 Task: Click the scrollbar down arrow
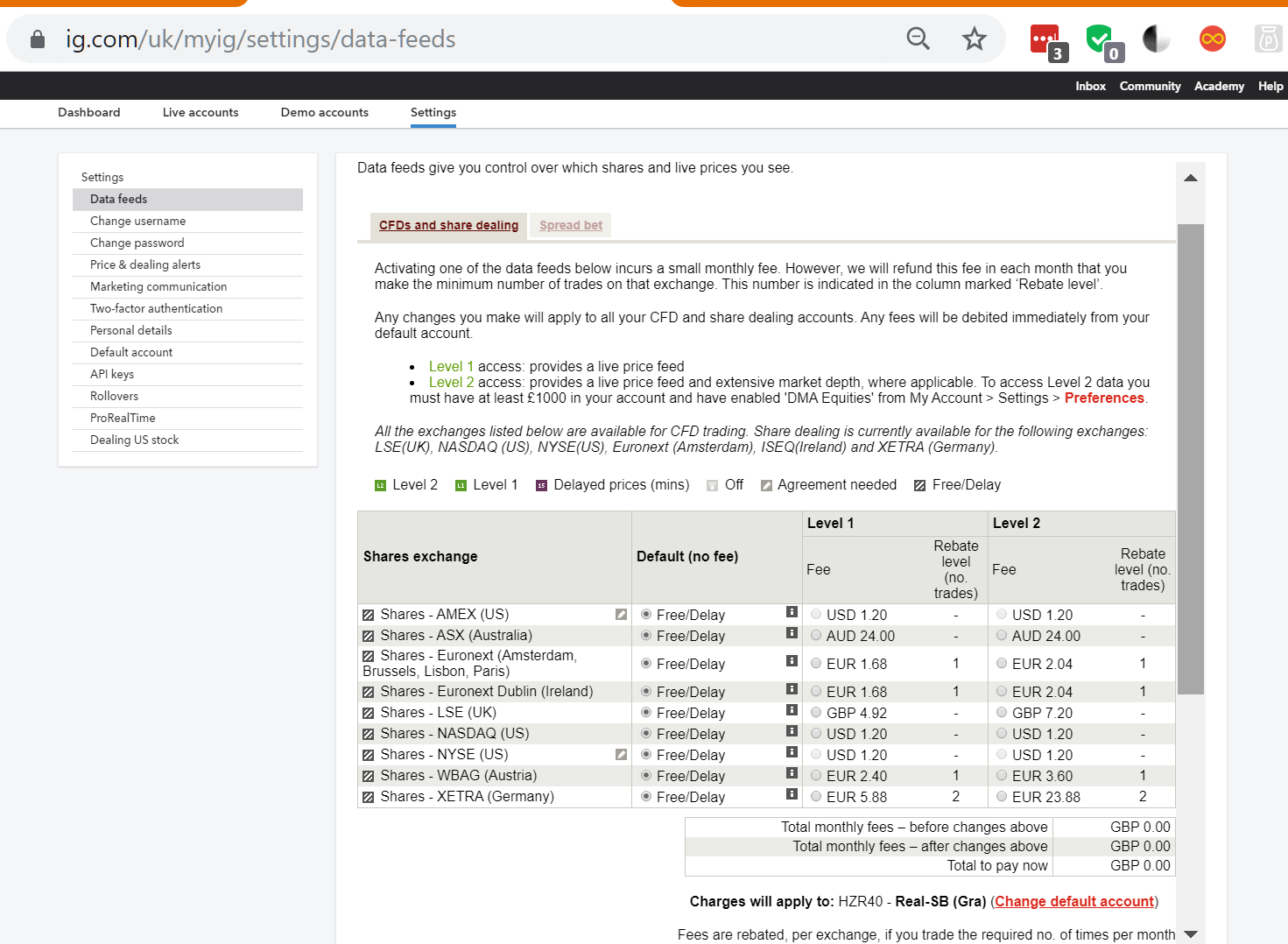(x=1191, y=934)
